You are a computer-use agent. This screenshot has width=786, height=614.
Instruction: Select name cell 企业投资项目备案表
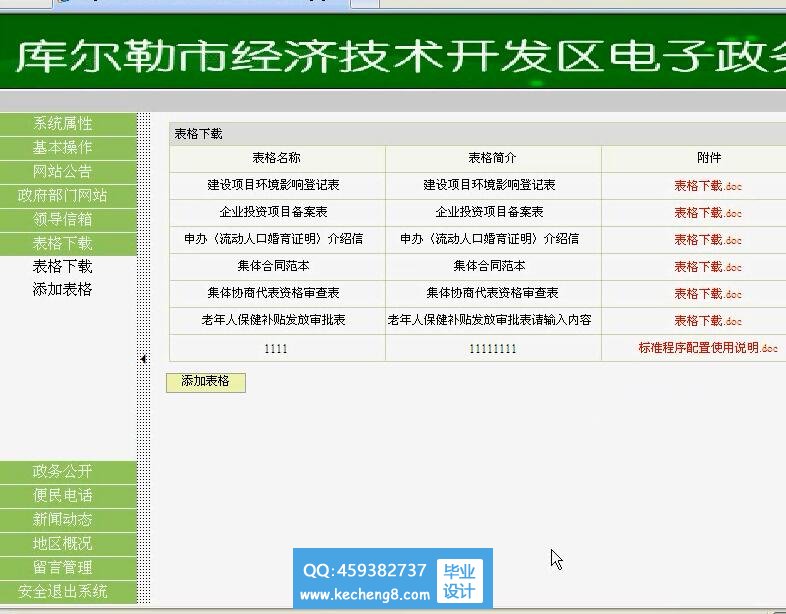(277, 213)
